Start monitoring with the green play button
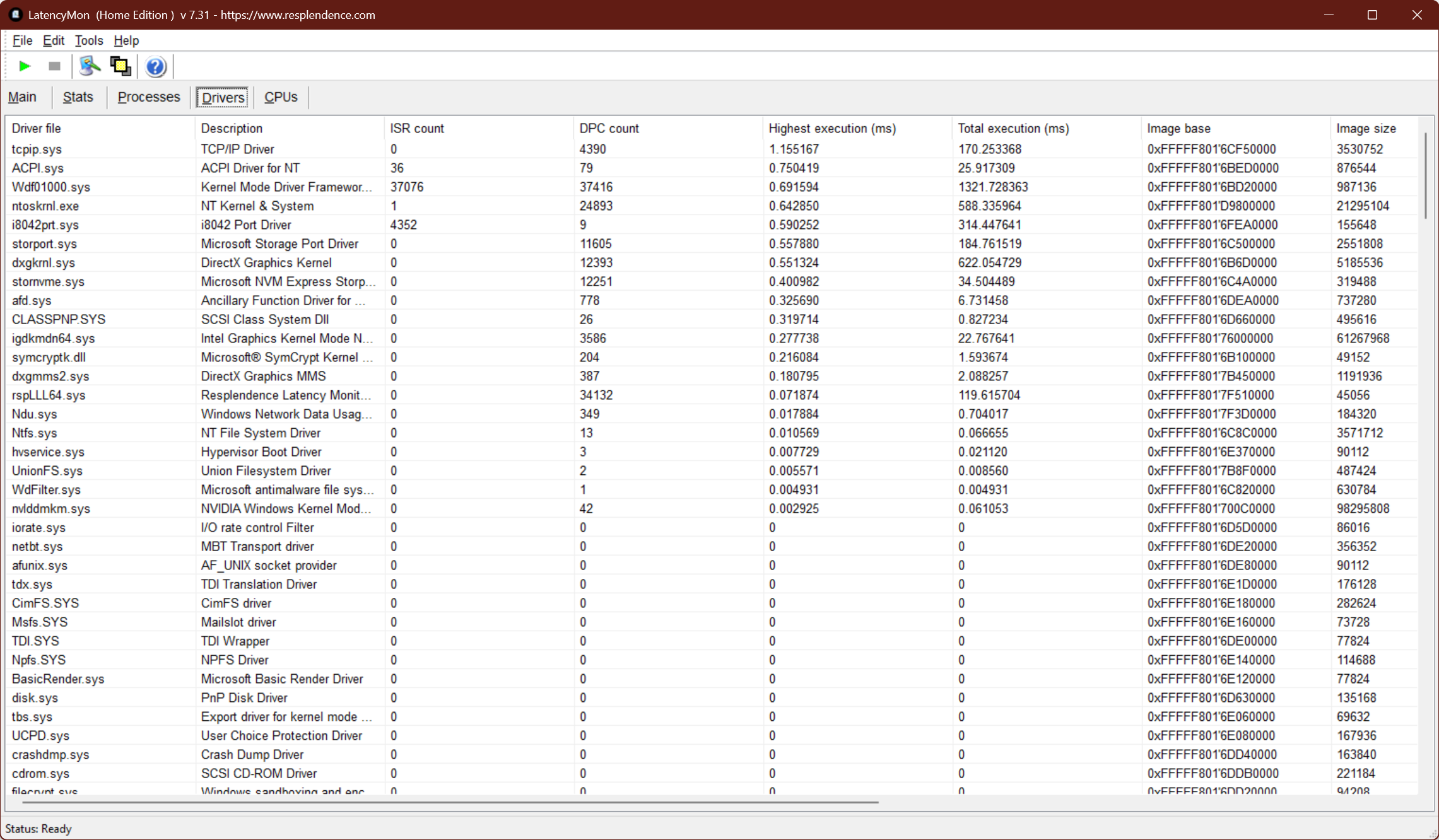The width and height of the screenshot is (1439, 840). click(25, 66)
